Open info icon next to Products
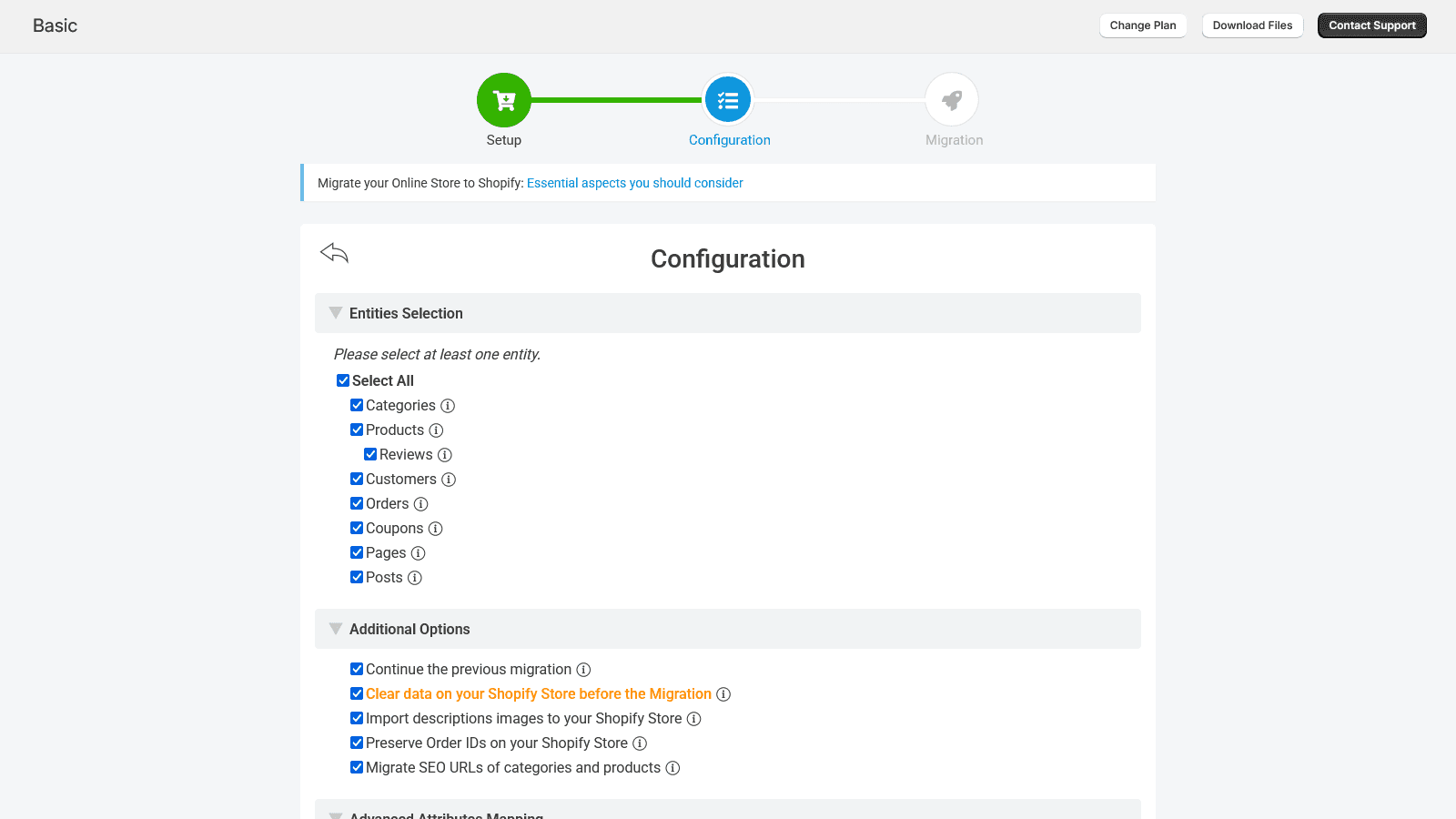This screenshot has width=1456, height=819. [436, 430]
